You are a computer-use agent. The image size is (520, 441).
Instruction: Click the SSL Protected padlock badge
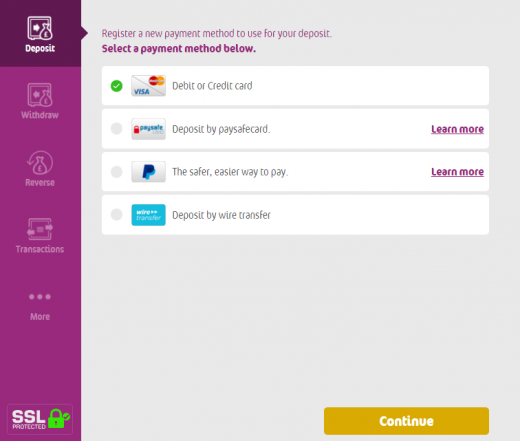click(40, 419)
